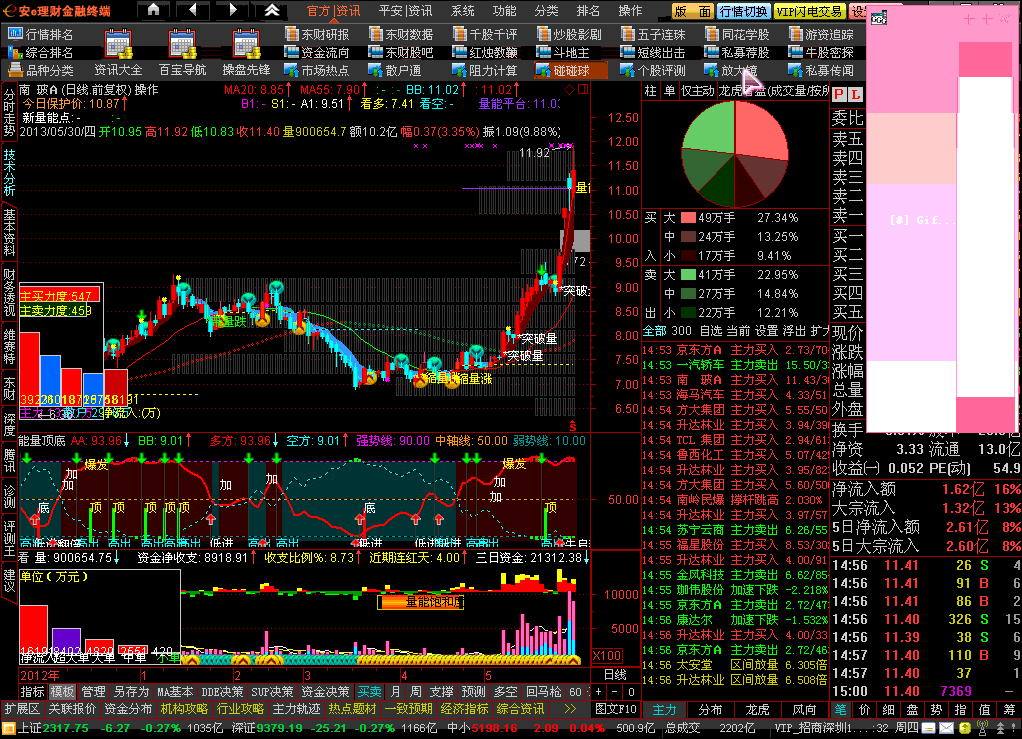This screenshot has width=1022, height=739.
Task: Toggle the P button above order book
Action: 839,94
